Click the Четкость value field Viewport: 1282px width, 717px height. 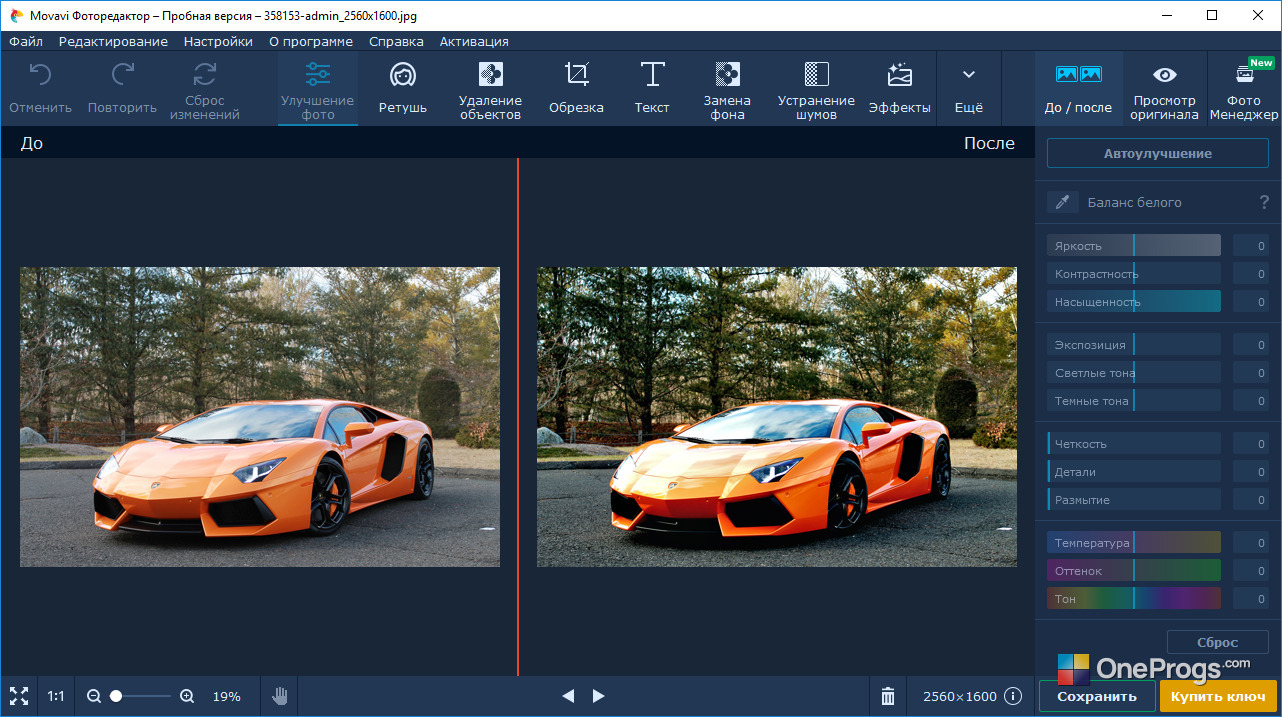pyautogui.click(x=1251, y=443)
